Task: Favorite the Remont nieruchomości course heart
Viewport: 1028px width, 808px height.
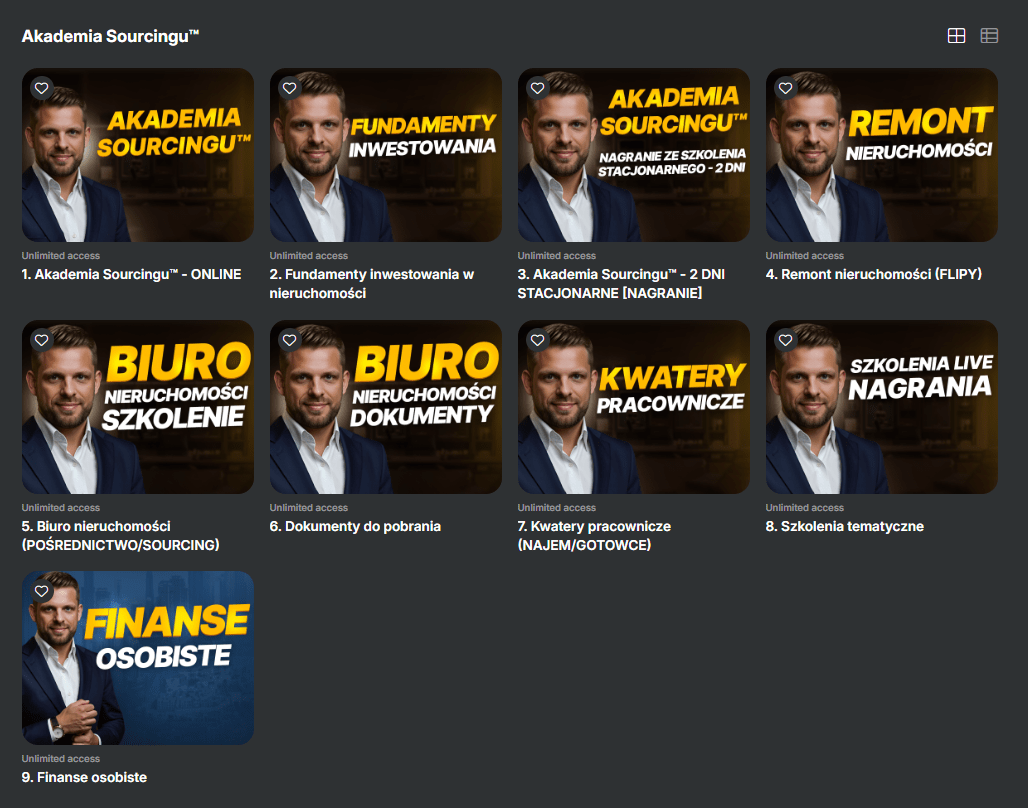Action: [785, 88]
